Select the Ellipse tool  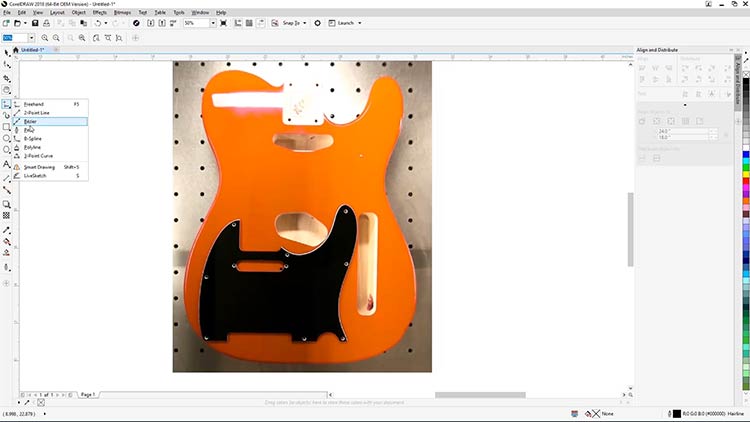click(x=6, y=138)
